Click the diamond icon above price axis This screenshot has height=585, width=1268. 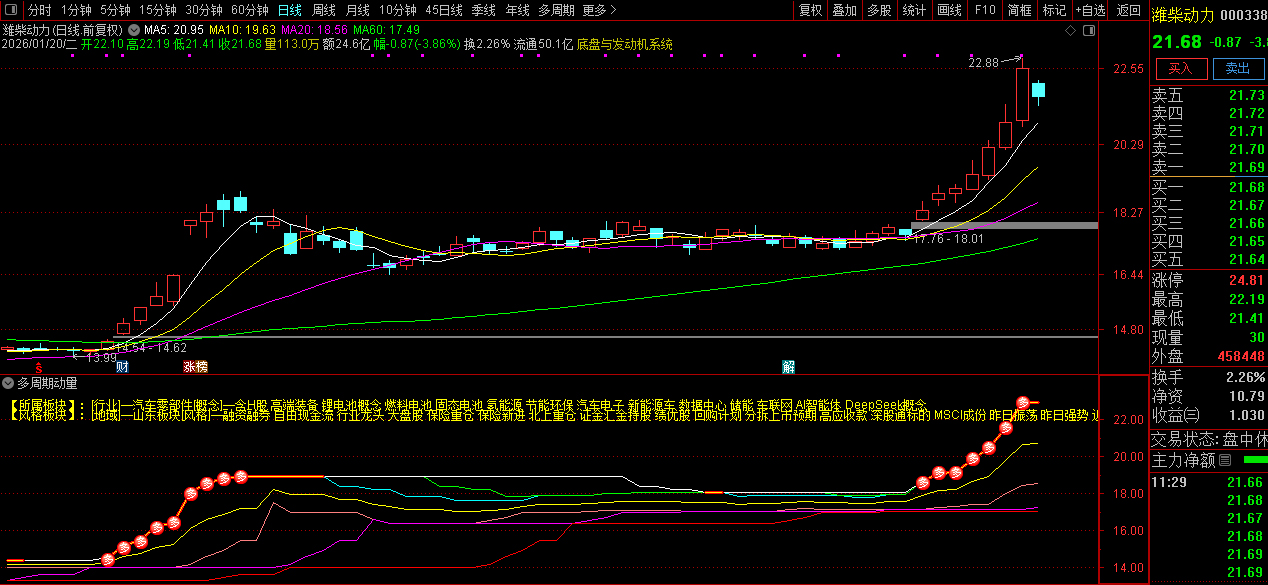coord(1070,31)
